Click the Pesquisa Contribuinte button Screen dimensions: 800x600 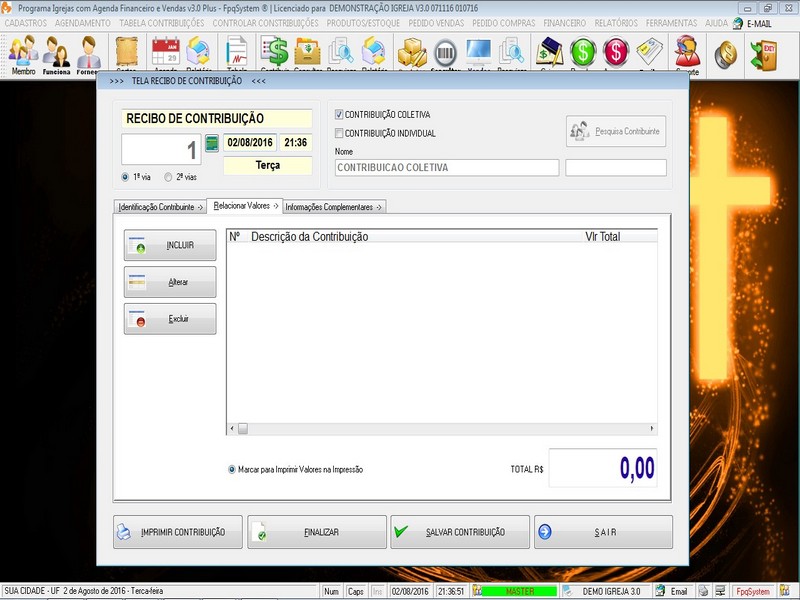click(x=616, y=131)
